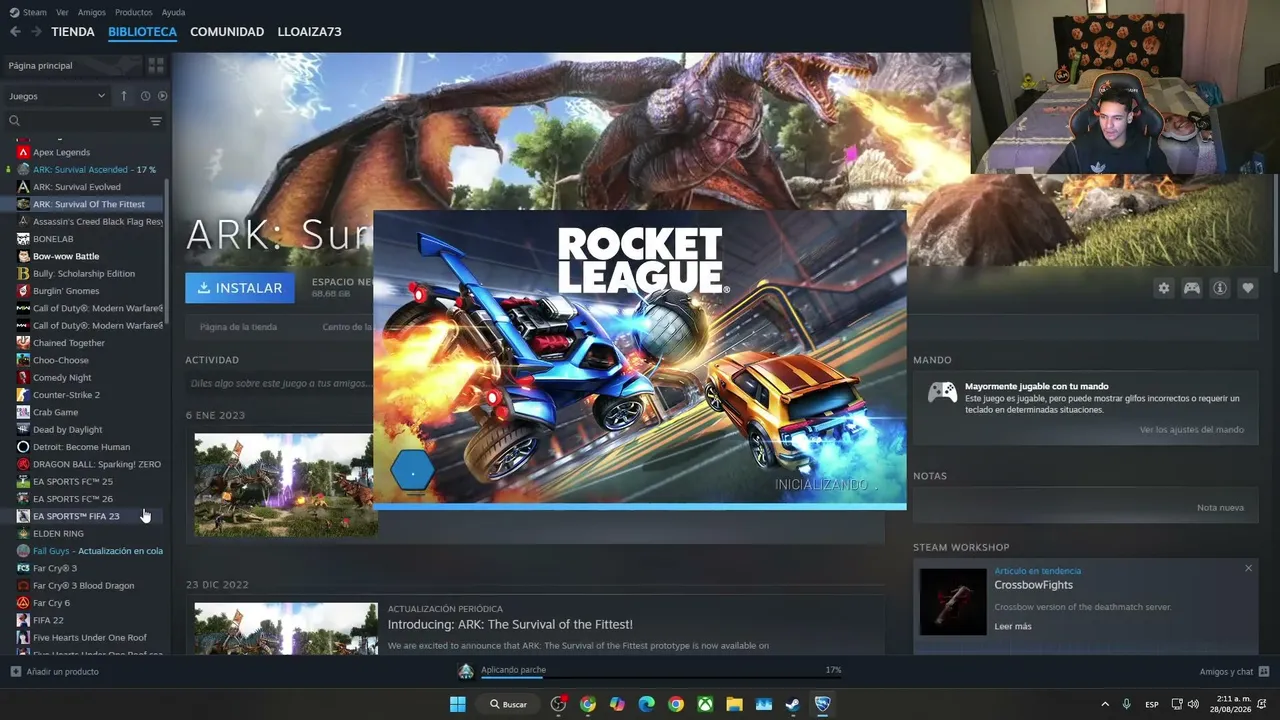Show game info icon
Screen dimensions: 1280x720
(x=1220, y=288)
